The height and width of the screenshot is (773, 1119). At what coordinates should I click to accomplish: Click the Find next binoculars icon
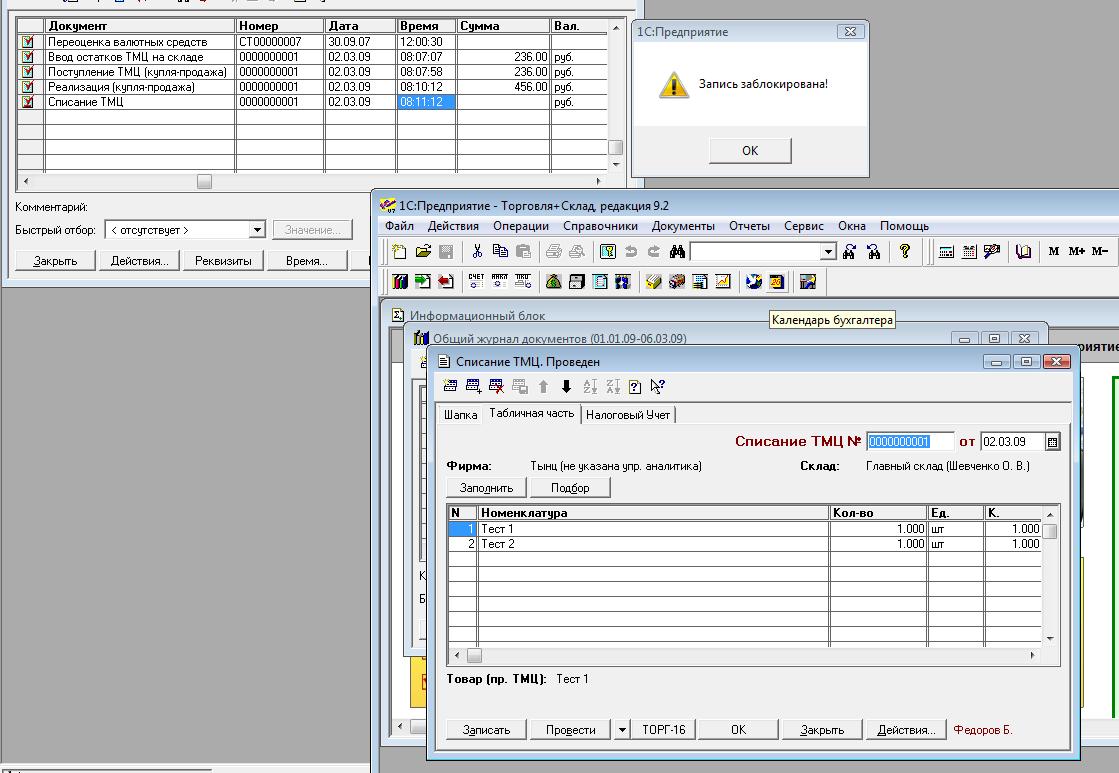(849, 251)
